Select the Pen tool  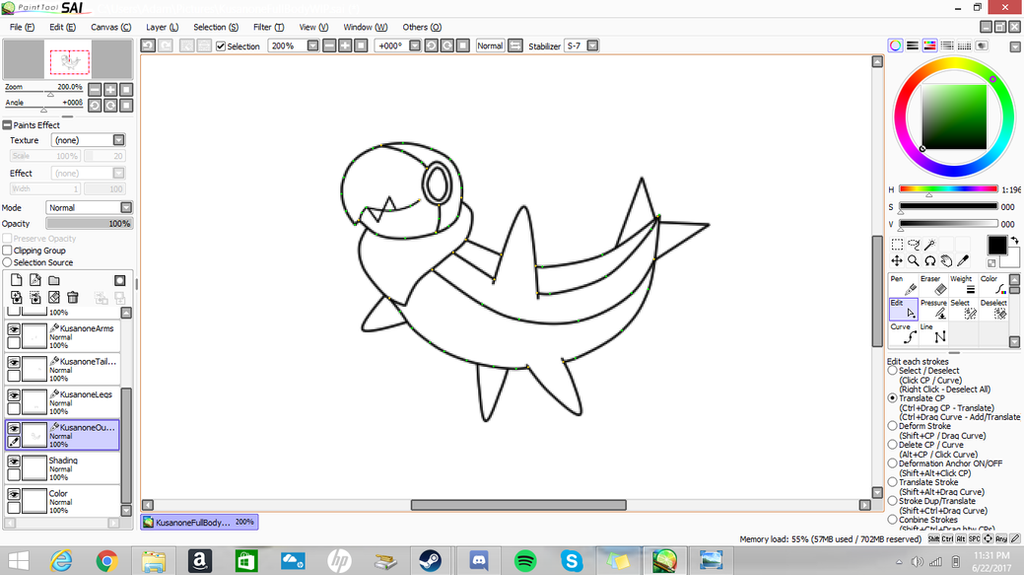(903, 285)
